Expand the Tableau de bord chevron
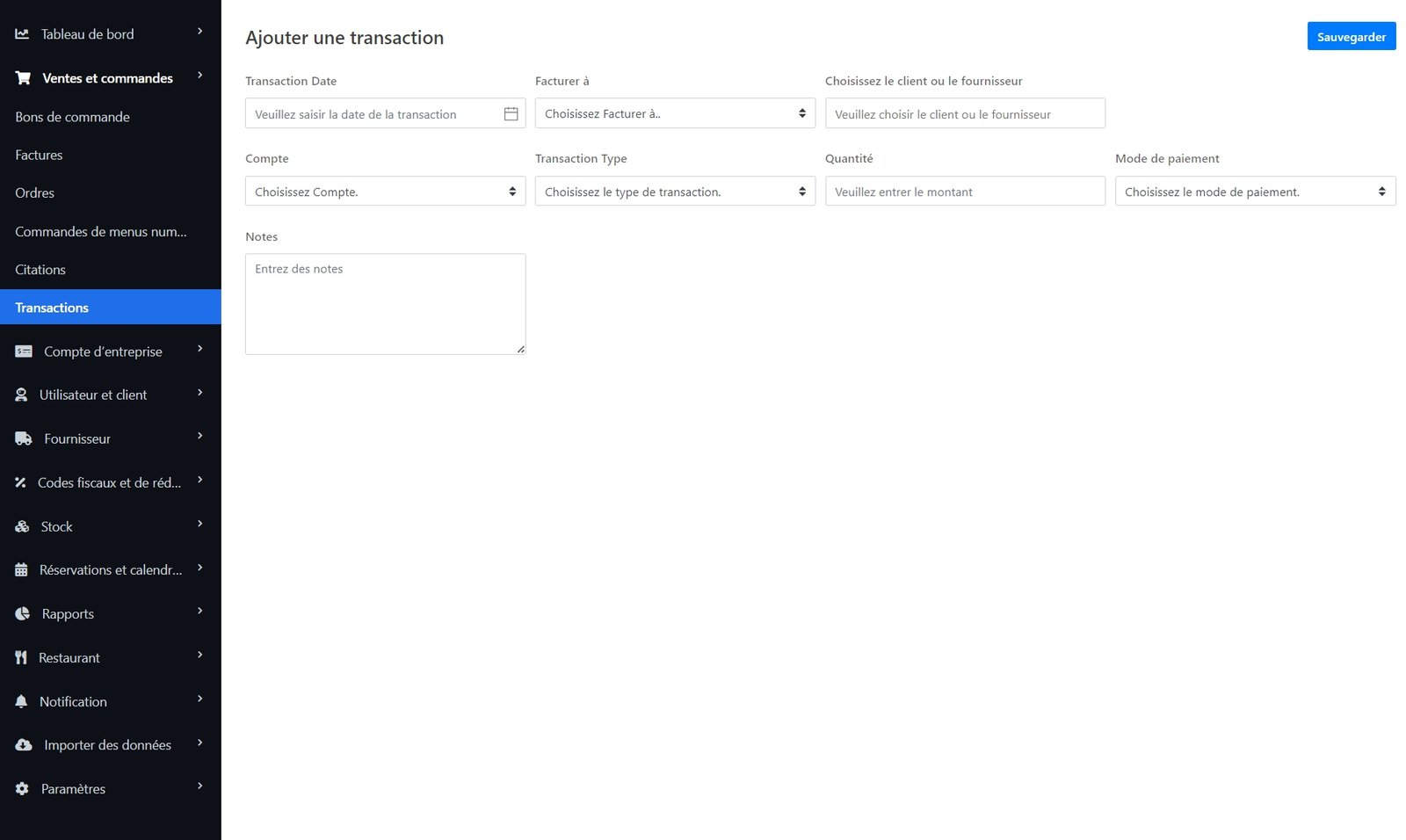The width and height of the screenshot is (1406, 840). click(x=200, y=32)
